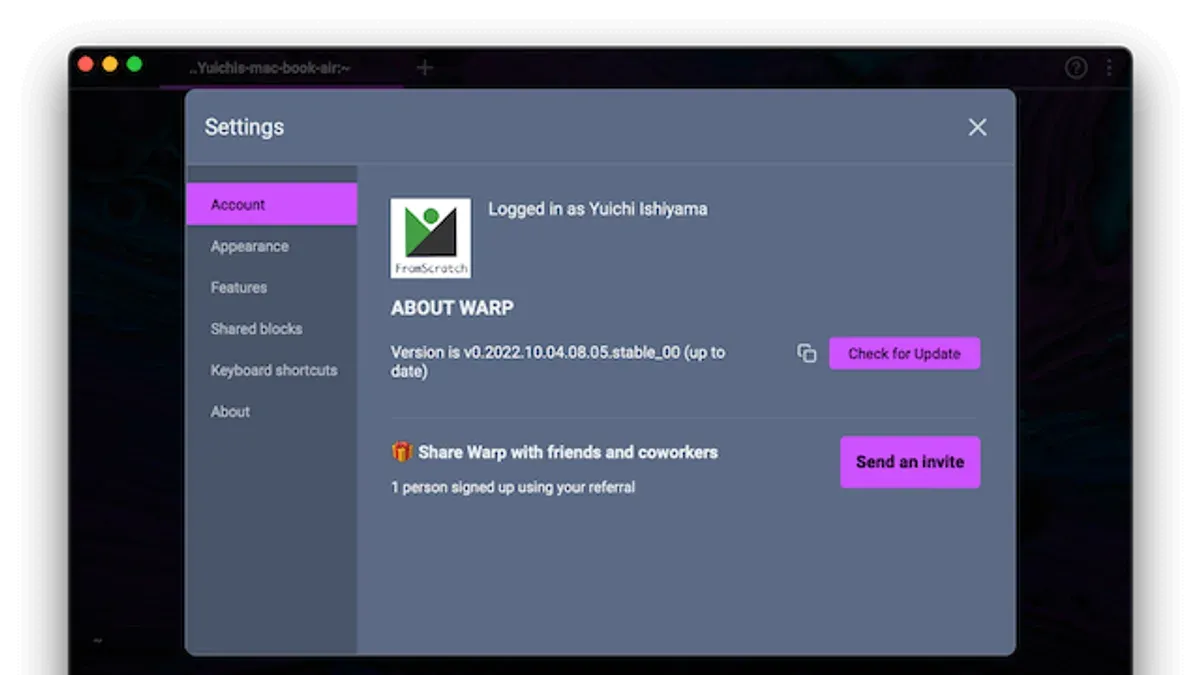Click Send an invite button
The width and height of the screenshot is (1200, 675).
pyautogui.click(x=910, y=462)
